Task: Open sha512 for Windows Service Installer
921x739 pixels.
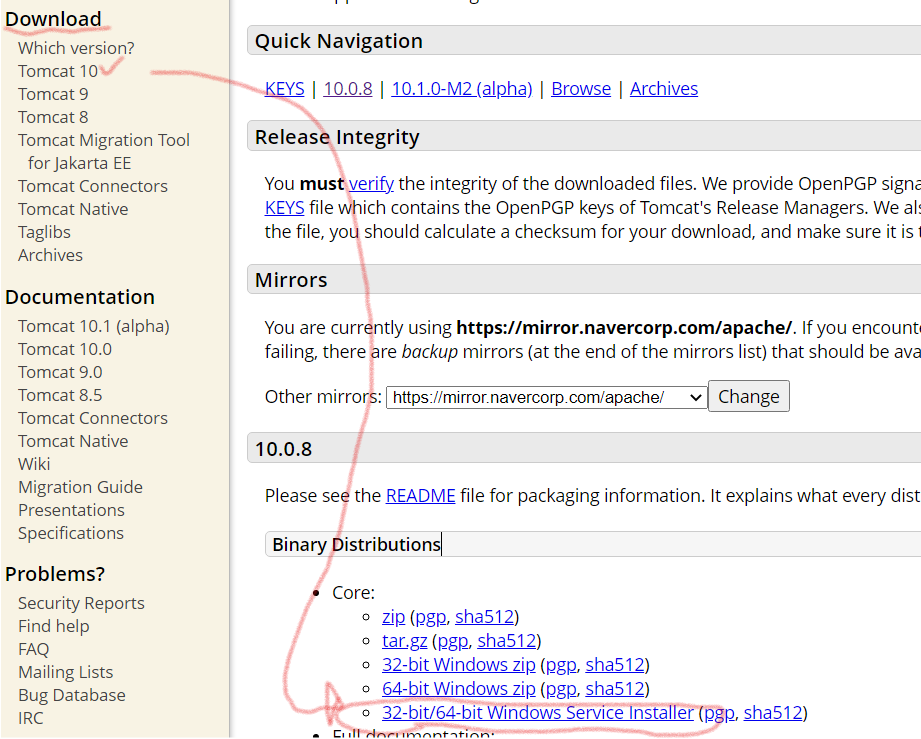Action: [x=773, y=713]
